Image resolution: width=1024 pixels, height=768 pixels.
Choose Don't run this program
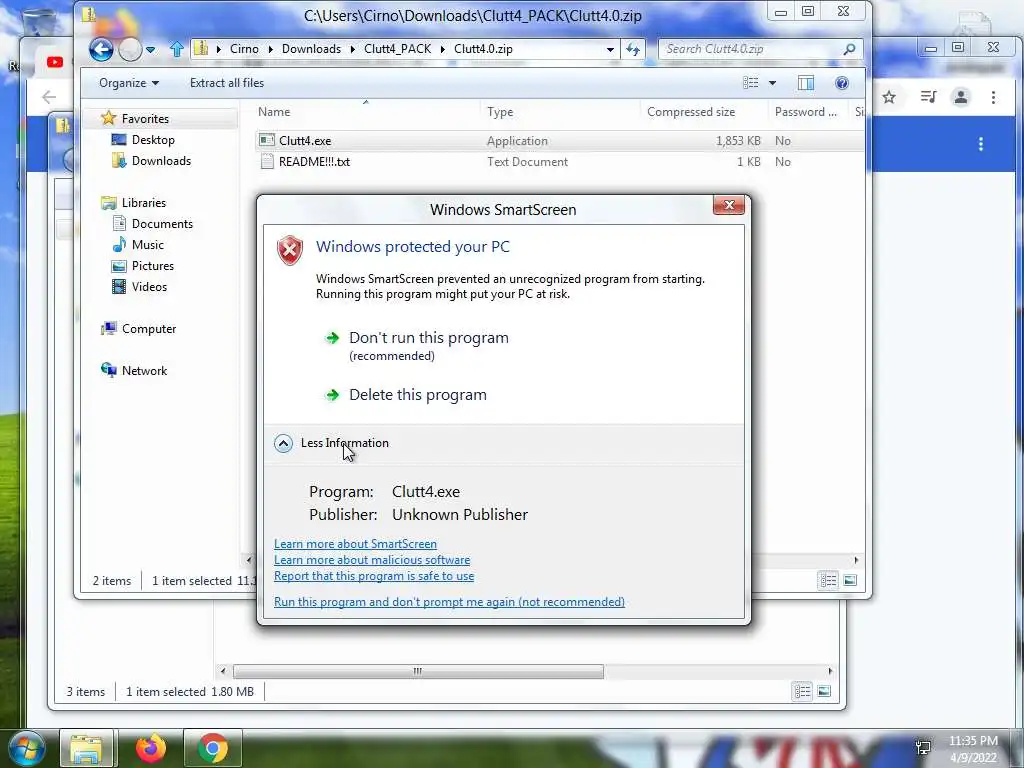coord(428,338)
